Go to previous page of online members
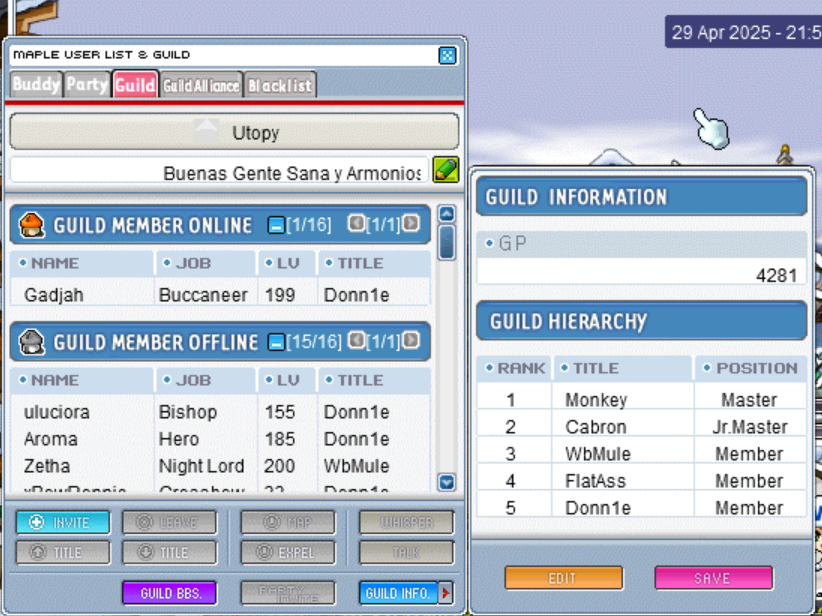The image size is (822, 616). tap(355, 224)
